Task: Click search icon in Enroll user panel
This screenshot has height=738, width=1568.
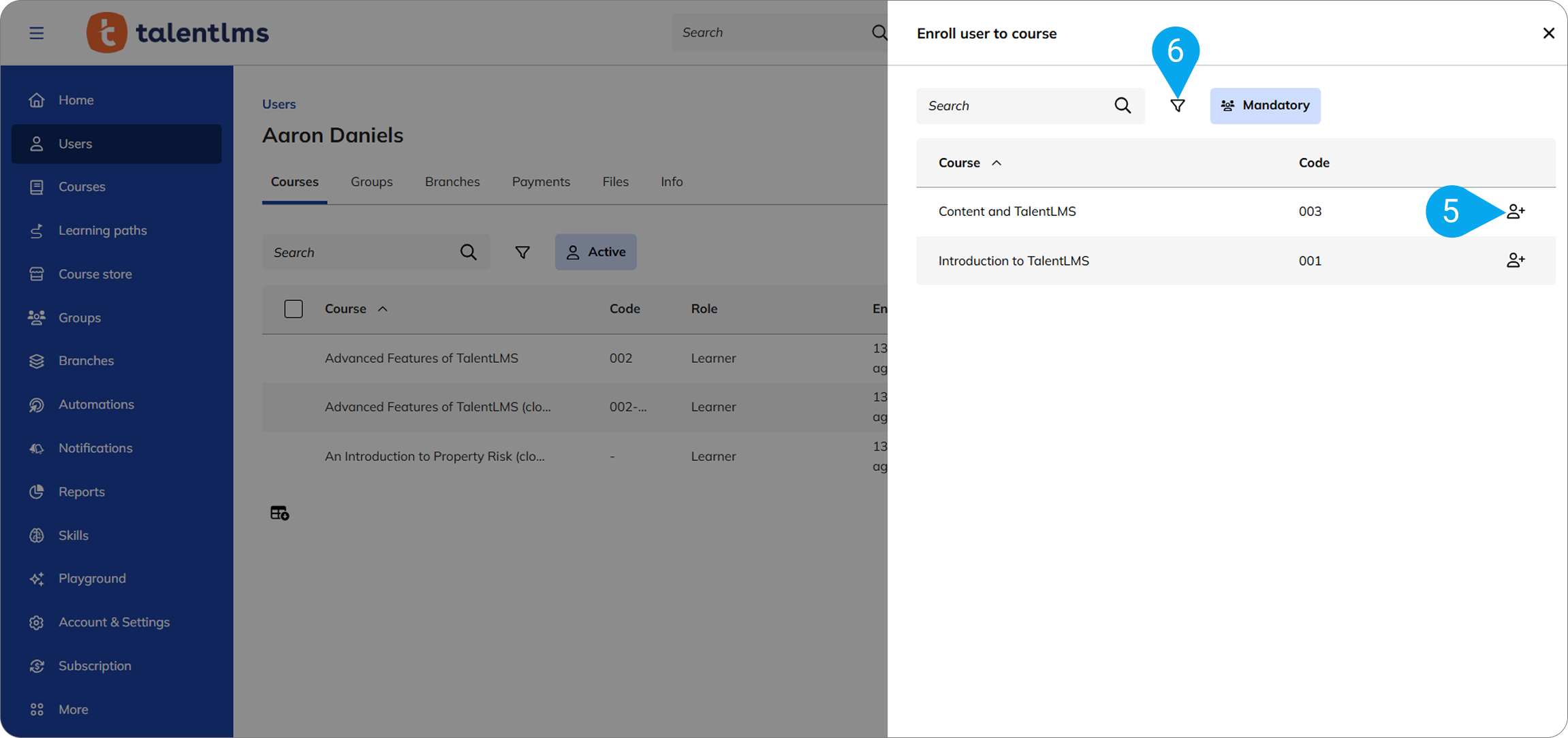Action: point(1123,106)
